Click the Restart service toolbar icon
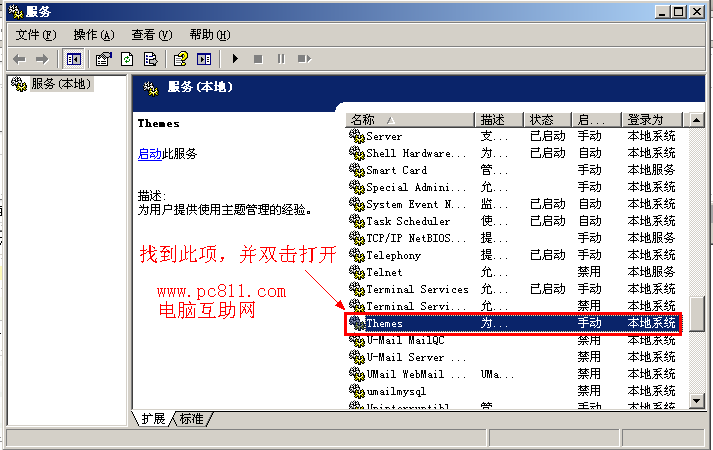The width and height of the screenshot is (713, 450). click(x=304, y=59)
